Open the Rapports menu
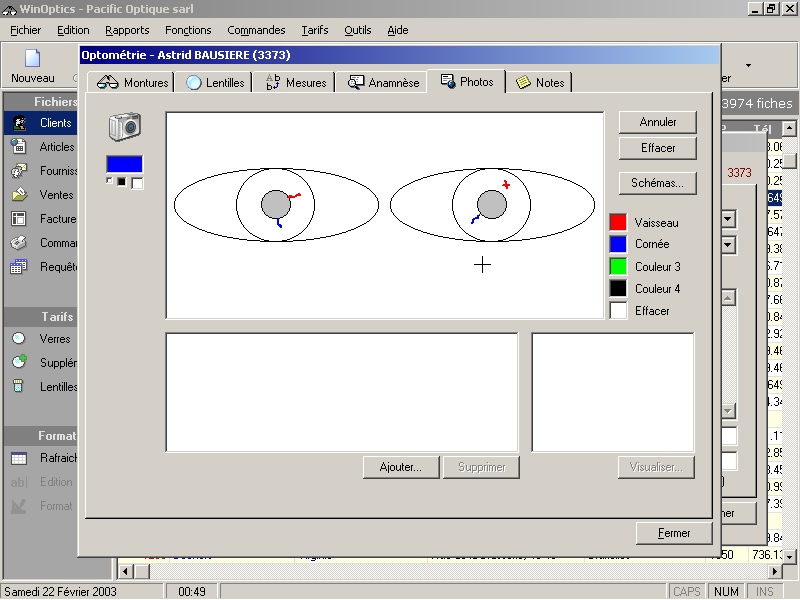The height and width of the screenshot is (600, 800). click(x=127, y=30)
